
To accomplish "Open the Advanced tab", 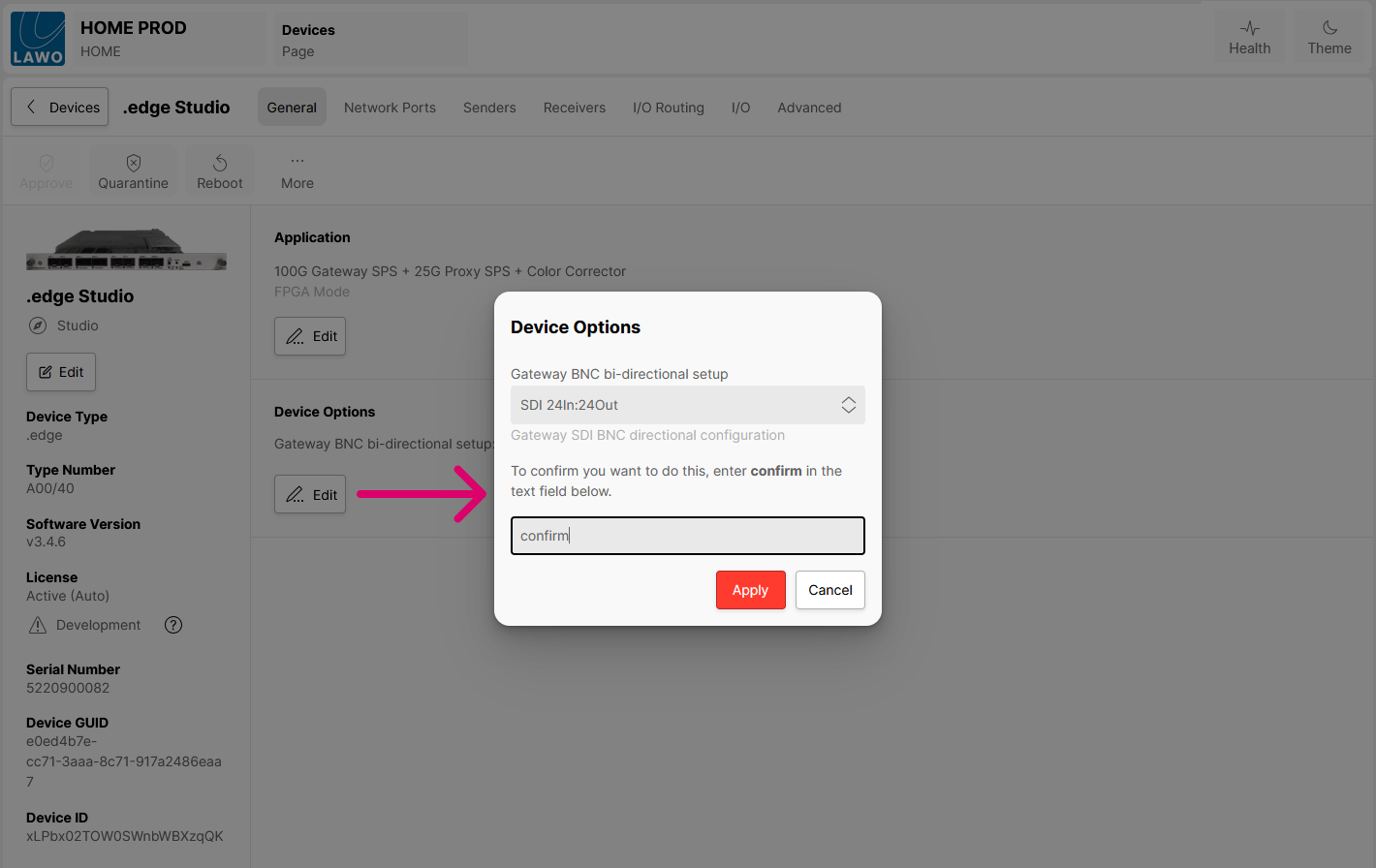I will [x=808, y=108].
